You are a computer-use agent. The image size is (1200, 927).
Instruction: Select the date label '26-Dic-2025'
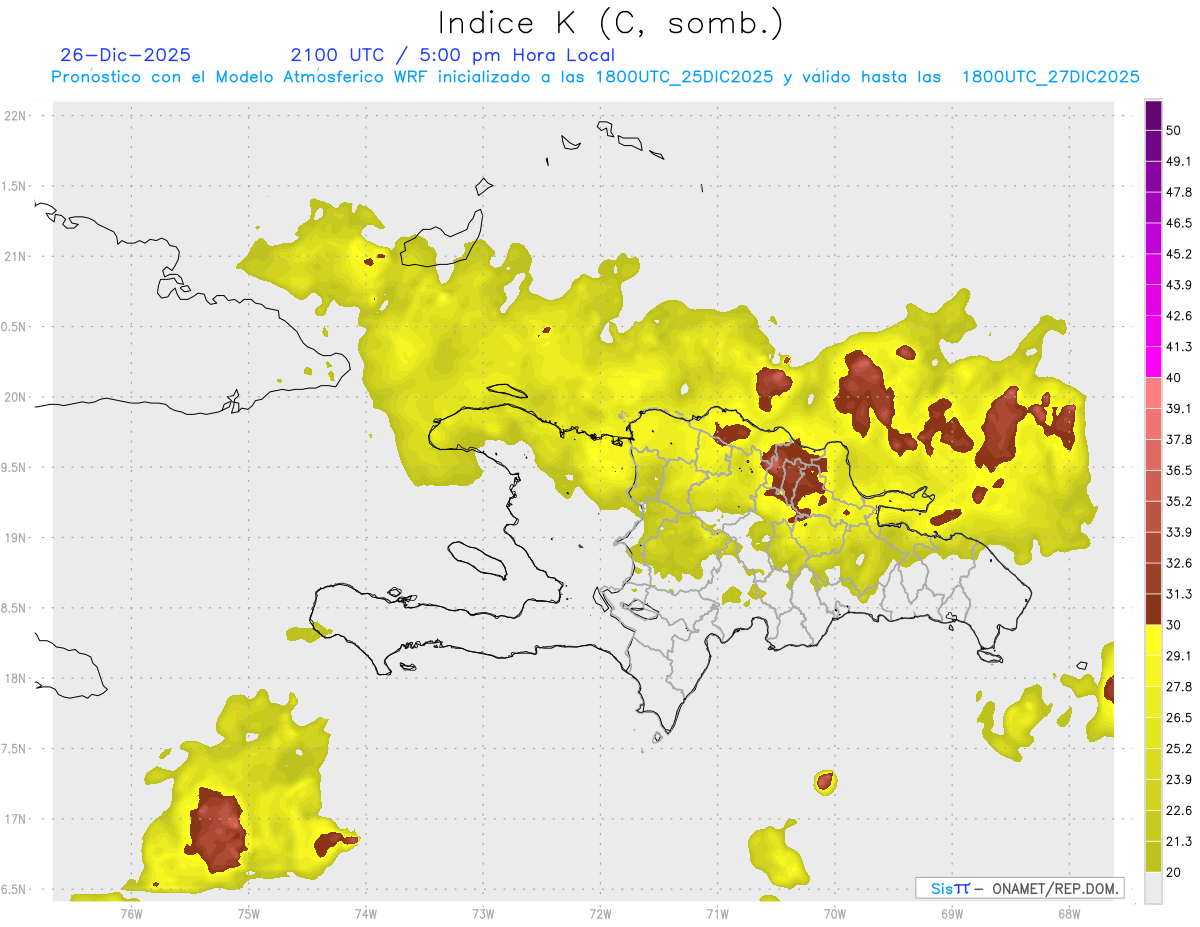pyautogui.click(x=125, y=55)
